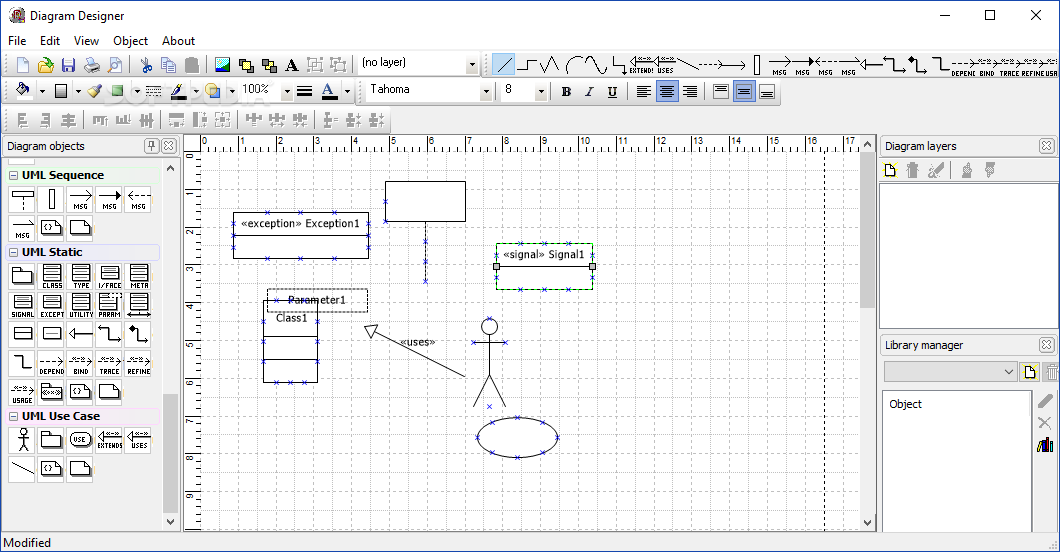Select the SIGNAL object in UML Static
Screen dimensions: 1060x552
(x=22, y=305)
